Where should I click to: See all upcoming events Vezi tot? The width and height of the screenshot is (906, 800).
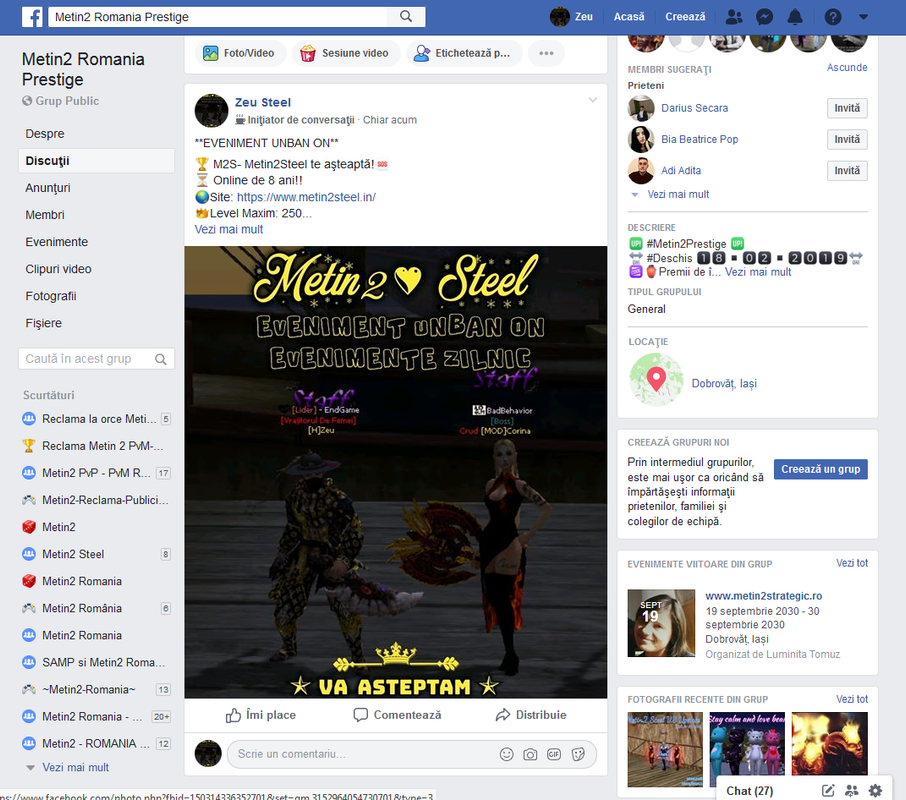852,563
